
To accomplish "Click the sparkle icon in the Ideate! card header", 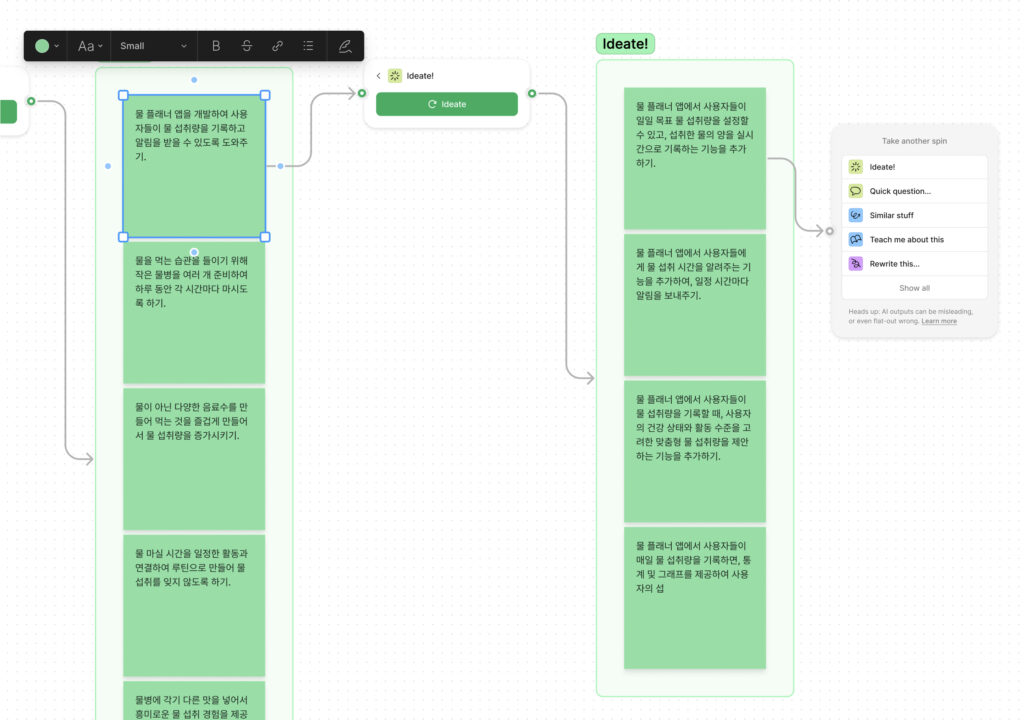I will [394, 76].
